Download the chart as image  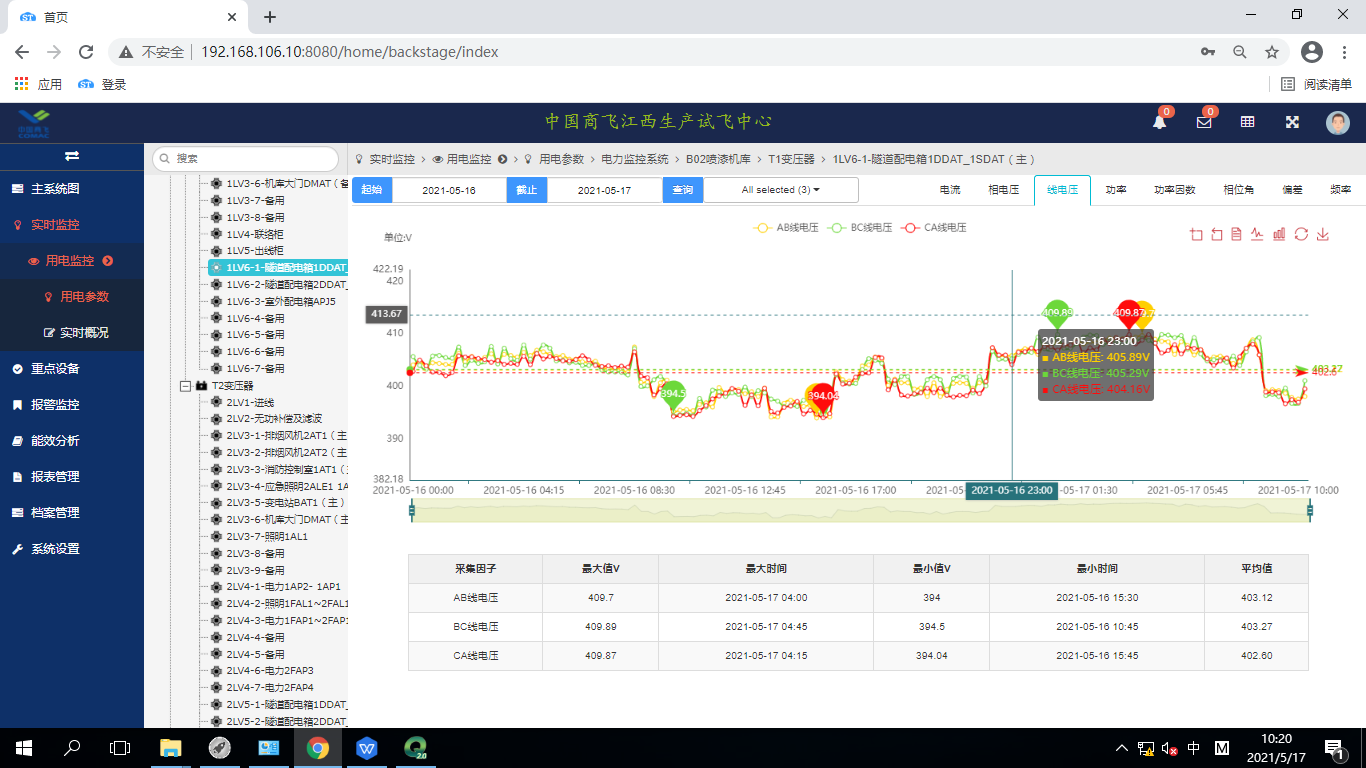(x=1323, y=234)
